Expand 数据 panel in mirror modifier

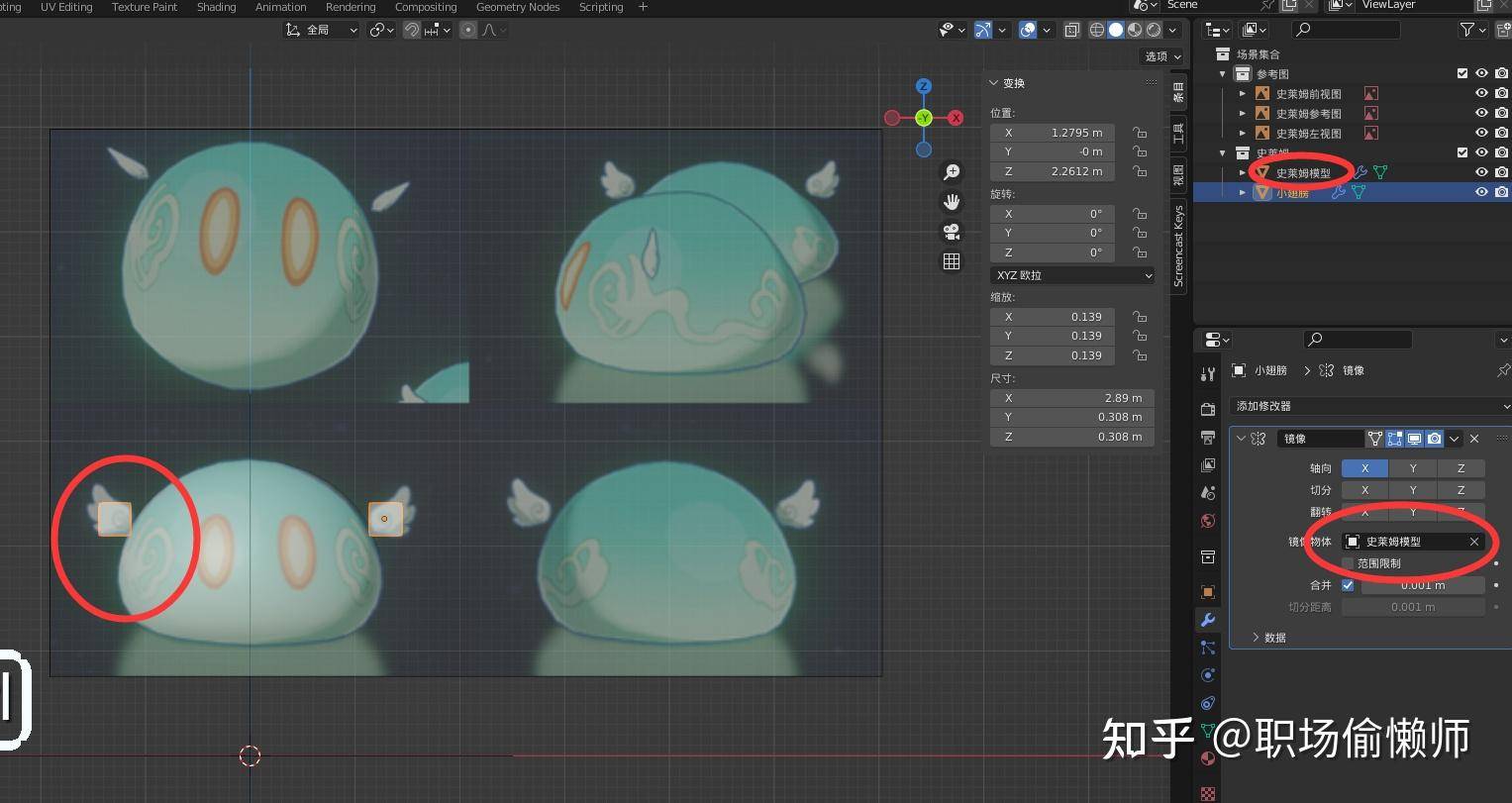click(1268, 638)
